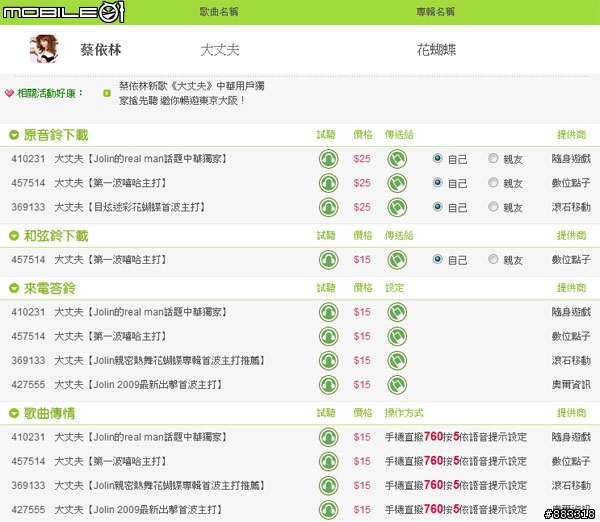
Task: Send 457514 ringtone in 原音鈴下載 section
Action: [397, 183]
